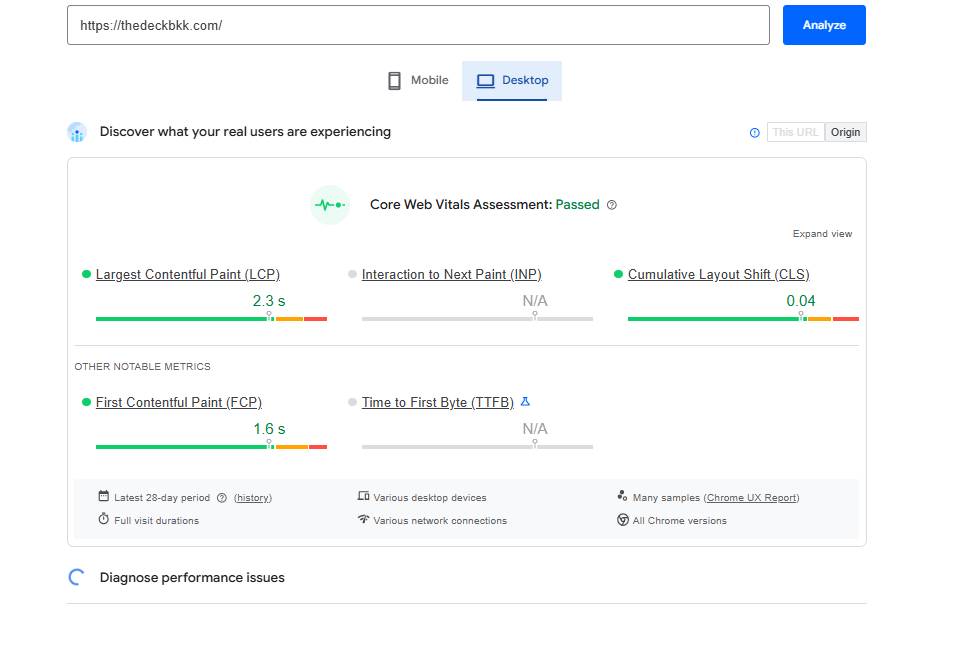Open the Chrome UX Report link

pos(752,498)
